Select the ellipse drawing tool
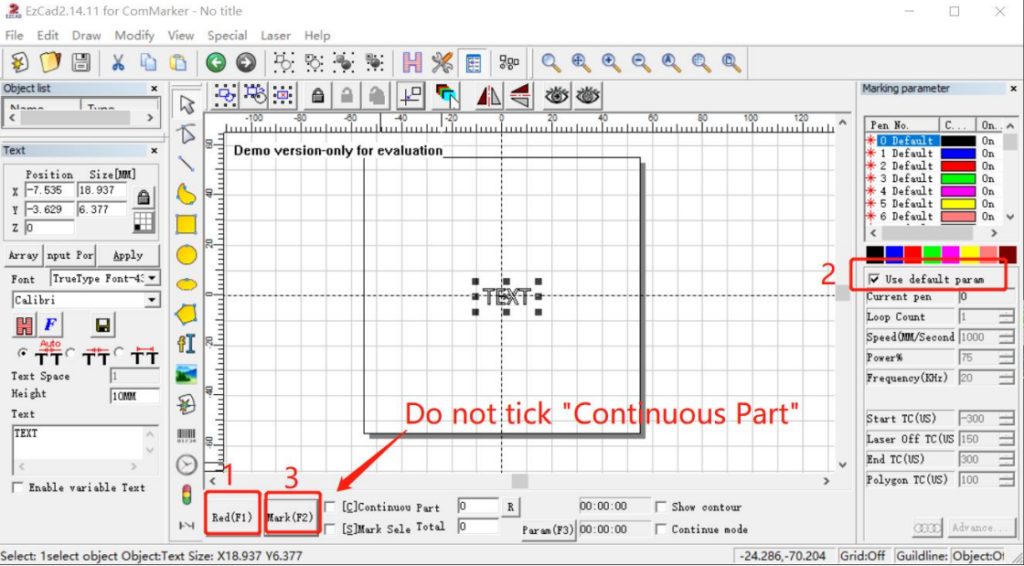Screen dimensions: 1024x566 [186, 284]
